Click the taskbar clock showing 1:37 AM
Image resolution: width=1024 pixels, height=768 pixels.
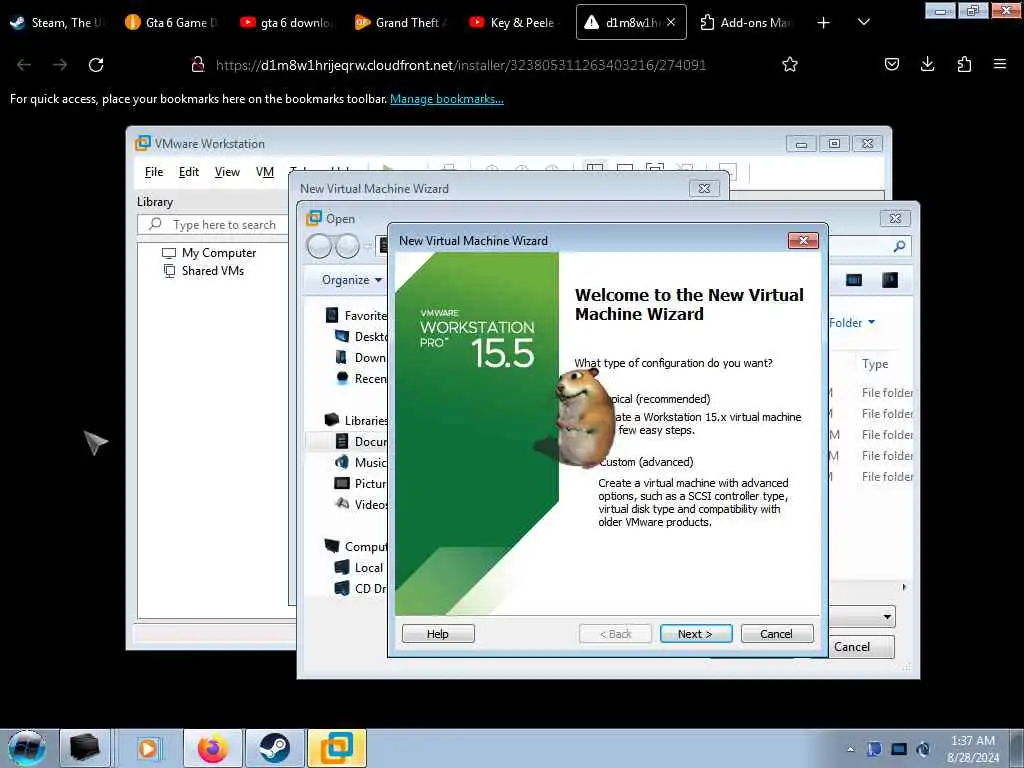pyautogui.click(x=972, y=749)
